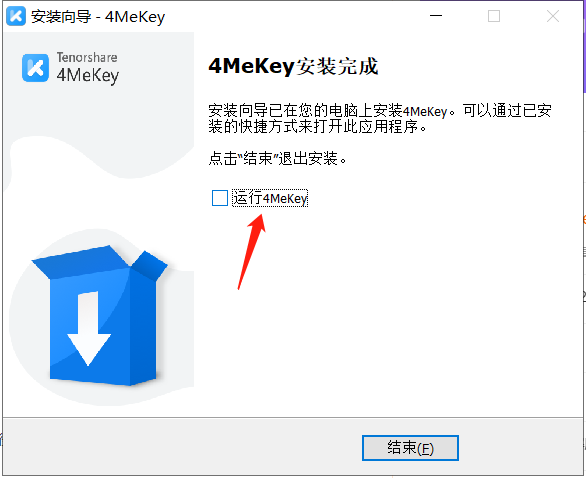Click the 结束(F) button to exit setup
This screenshot has height=478, width=586.
click(410, 447)
